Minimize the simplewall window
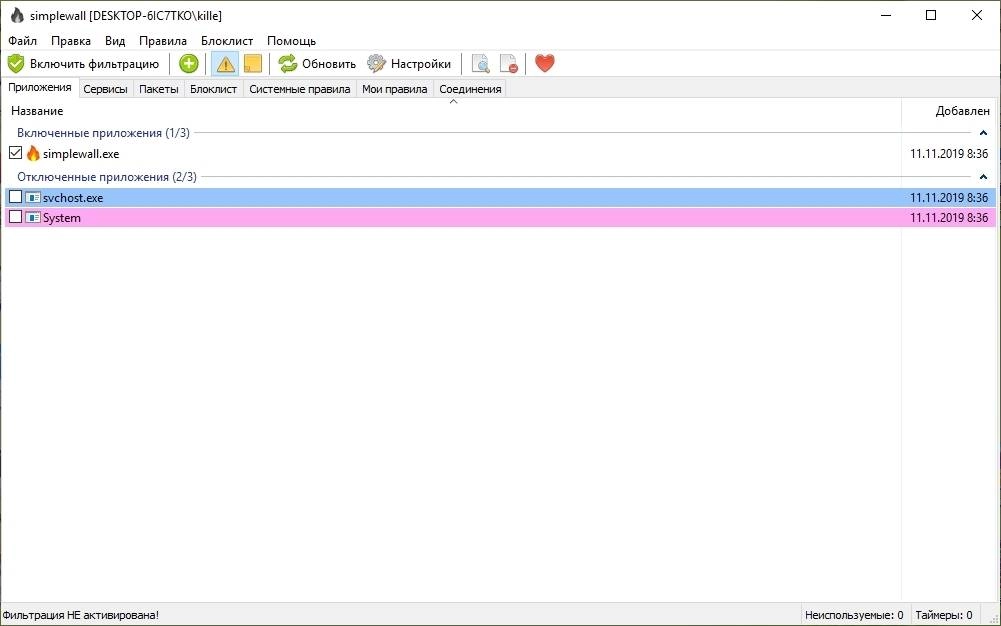1001x626 pixels. [885, 15]
